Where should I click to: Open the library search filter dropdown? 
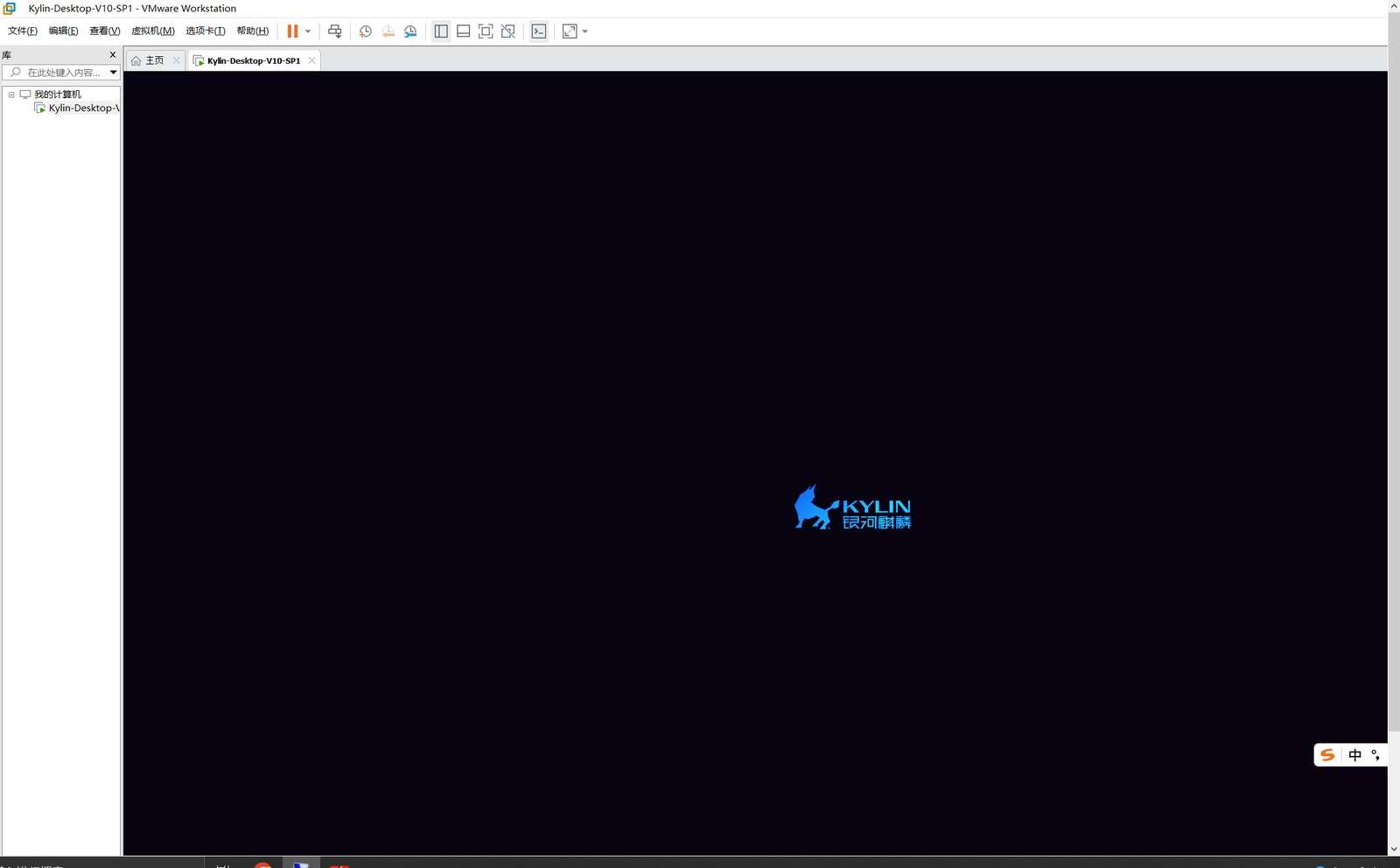114,73
